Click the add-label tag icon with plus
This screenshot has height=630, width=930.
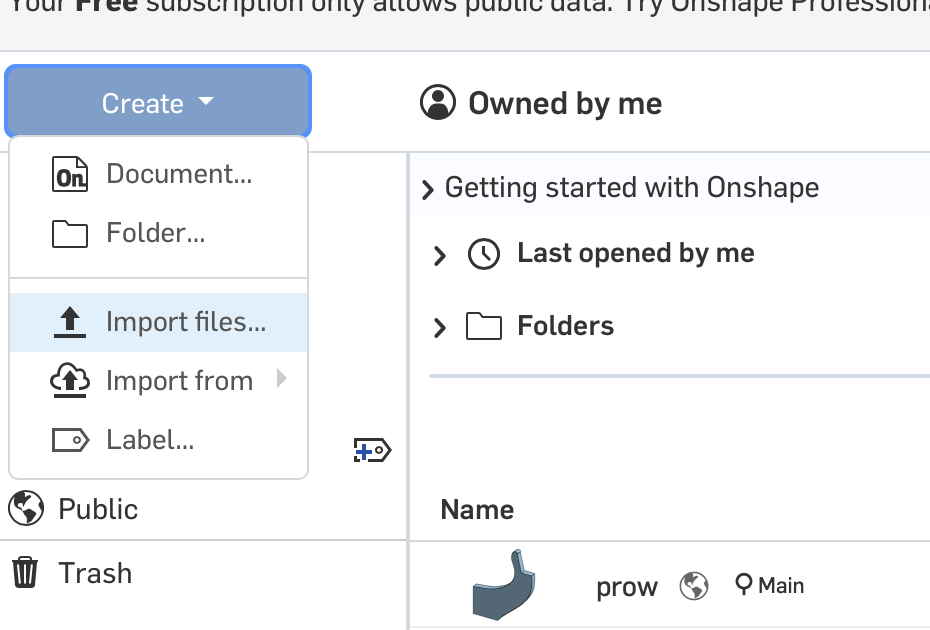(x=372, y=452)
